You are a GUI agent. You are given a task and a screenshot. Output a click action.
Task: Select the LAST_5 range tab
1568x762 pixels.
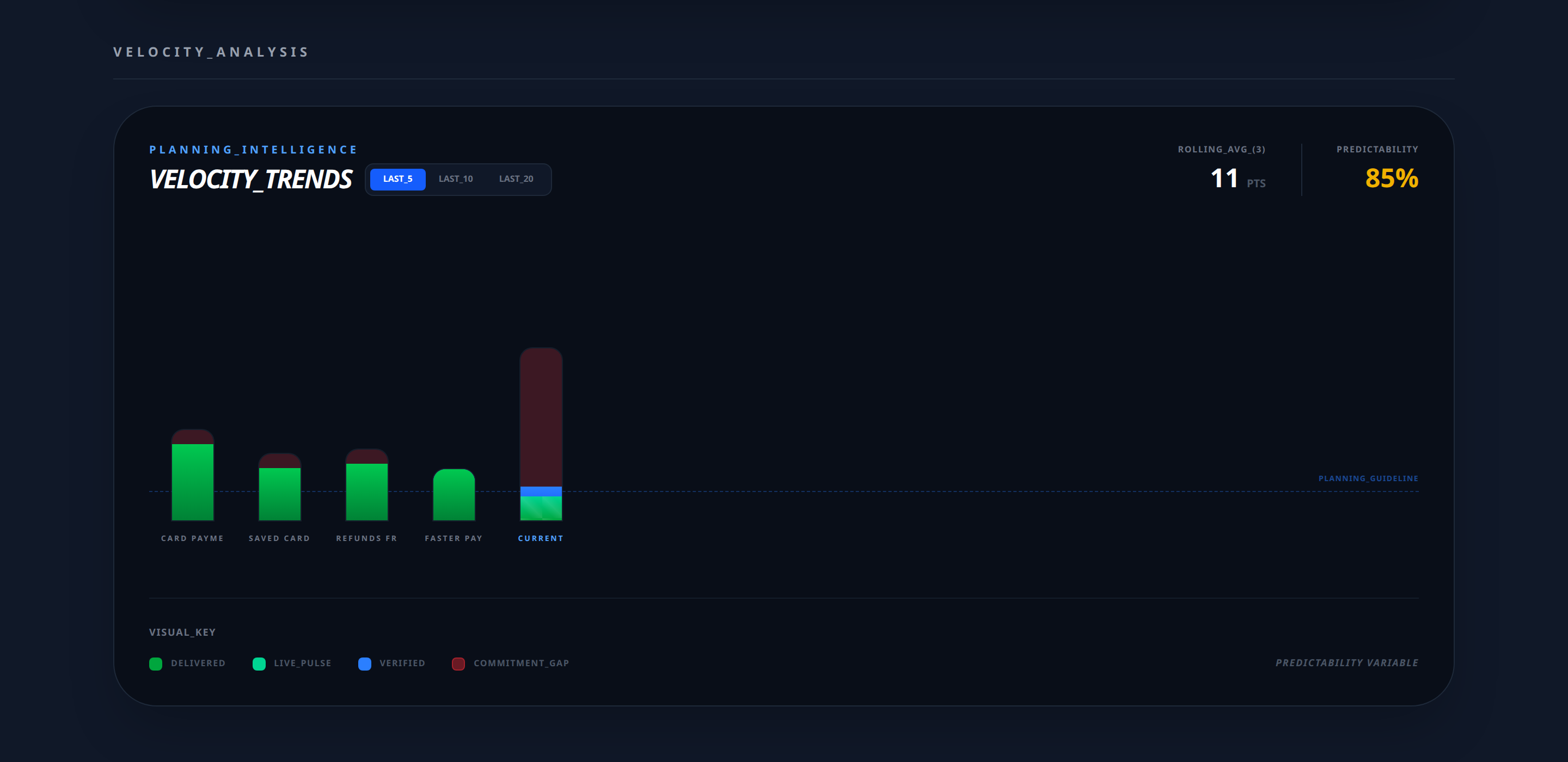point(397,179)
